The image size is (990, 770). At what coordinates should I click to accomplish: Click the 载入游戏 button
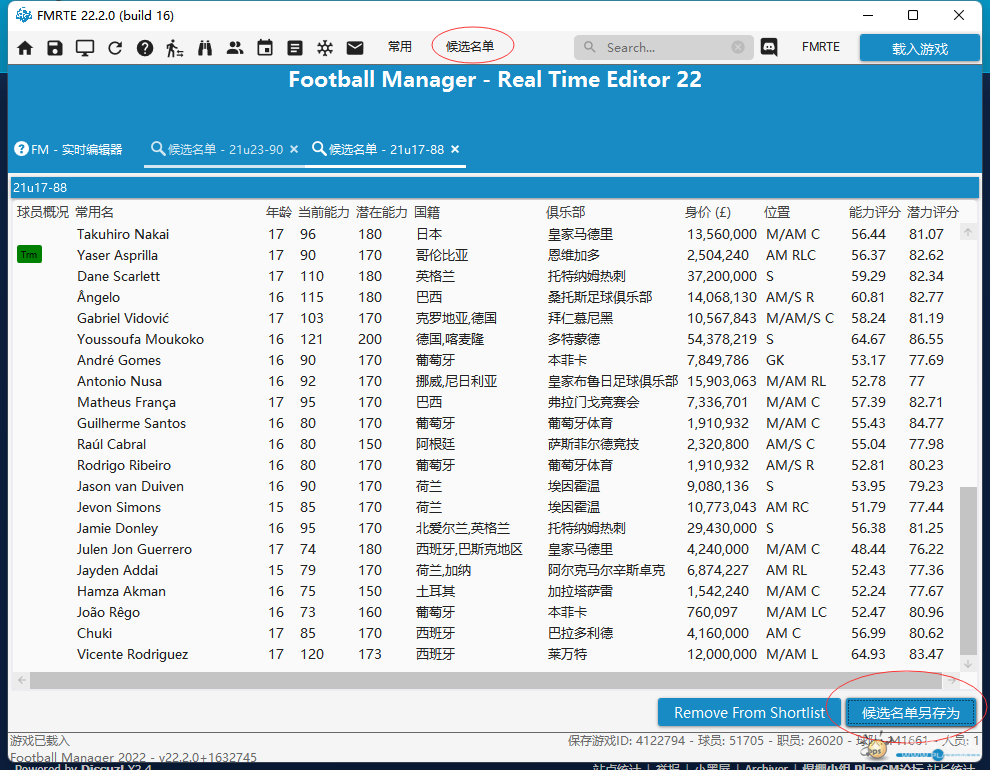(919, 49)
